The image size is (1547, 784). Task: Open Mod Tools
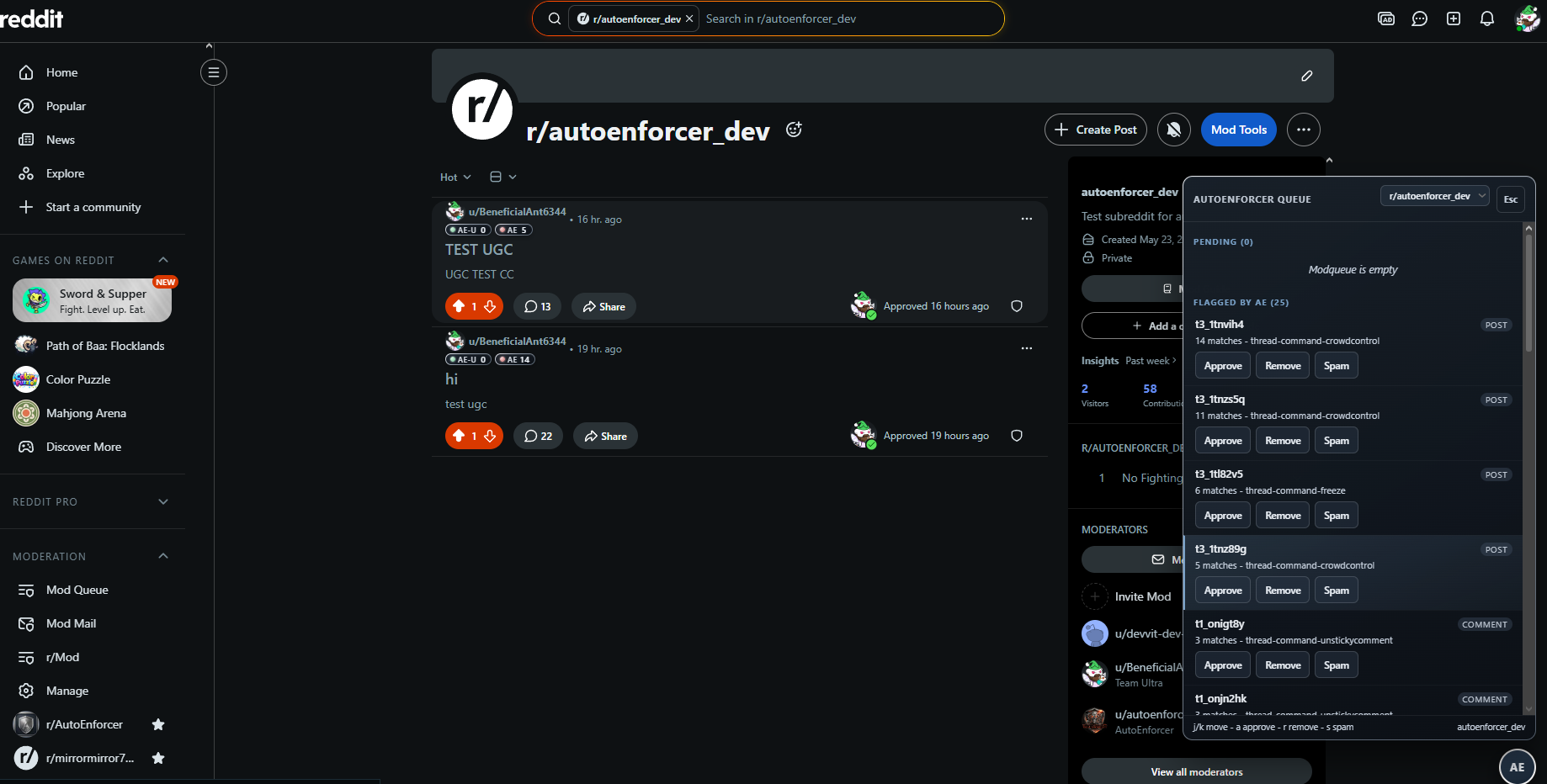(1239, 130)
